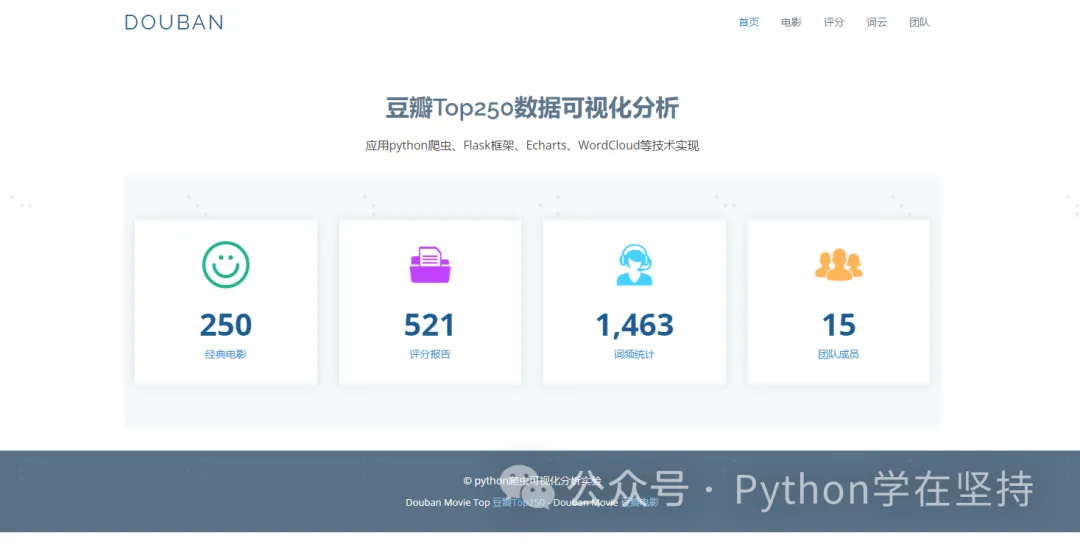Open the 电影 nav item

coord(791,22)
